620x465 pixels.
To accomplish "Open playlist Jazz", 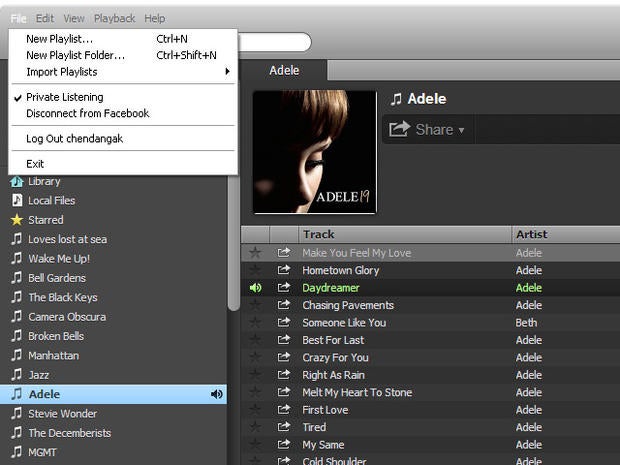I will point(38,375).
